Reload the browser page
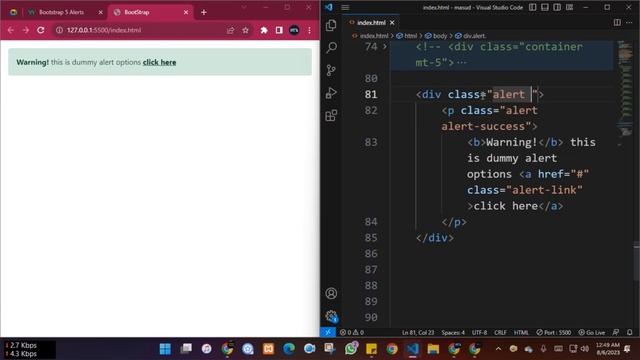 click(40, 30)
